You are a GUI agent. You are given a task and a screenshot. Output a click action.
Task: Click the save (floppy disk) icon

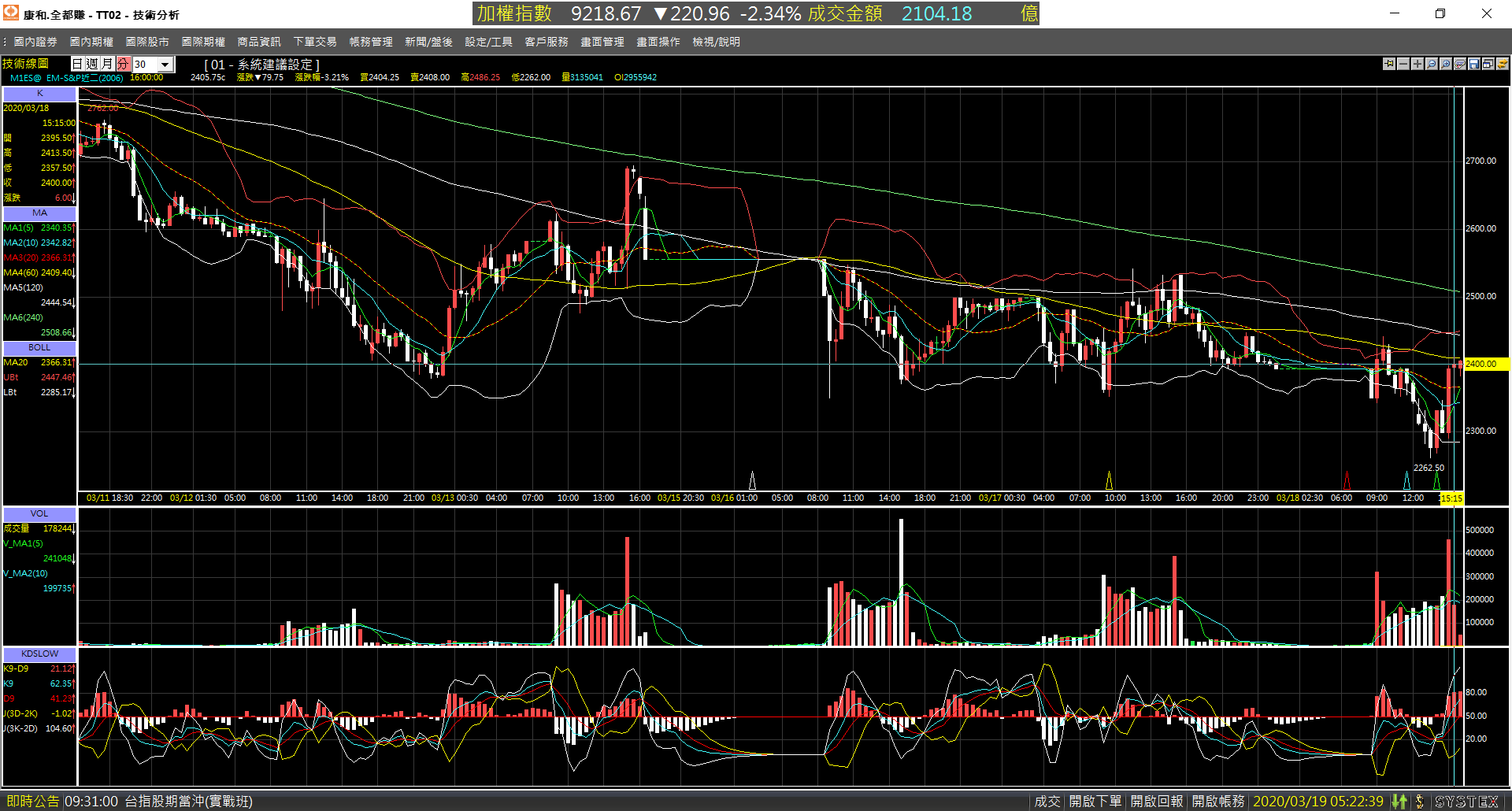(1473, 64)
